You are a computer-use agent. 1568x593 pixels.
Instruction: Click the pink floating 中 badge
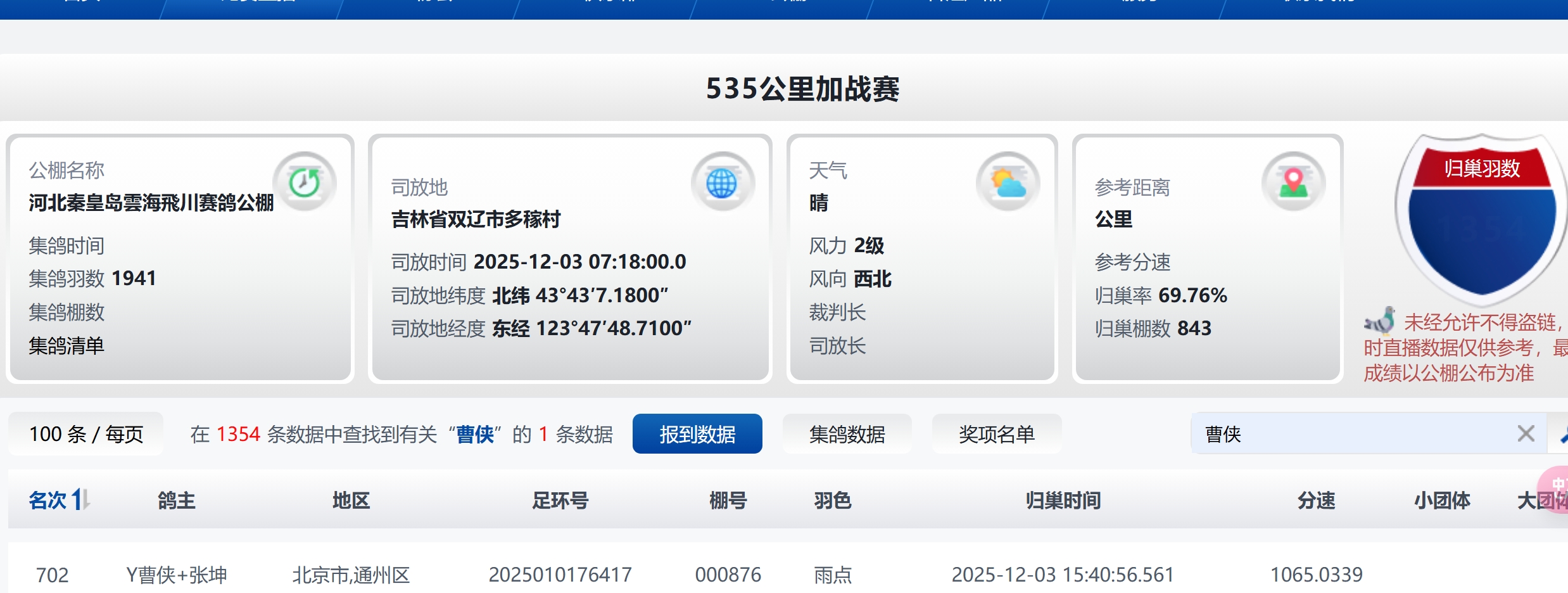click(x=1557, y=487)
